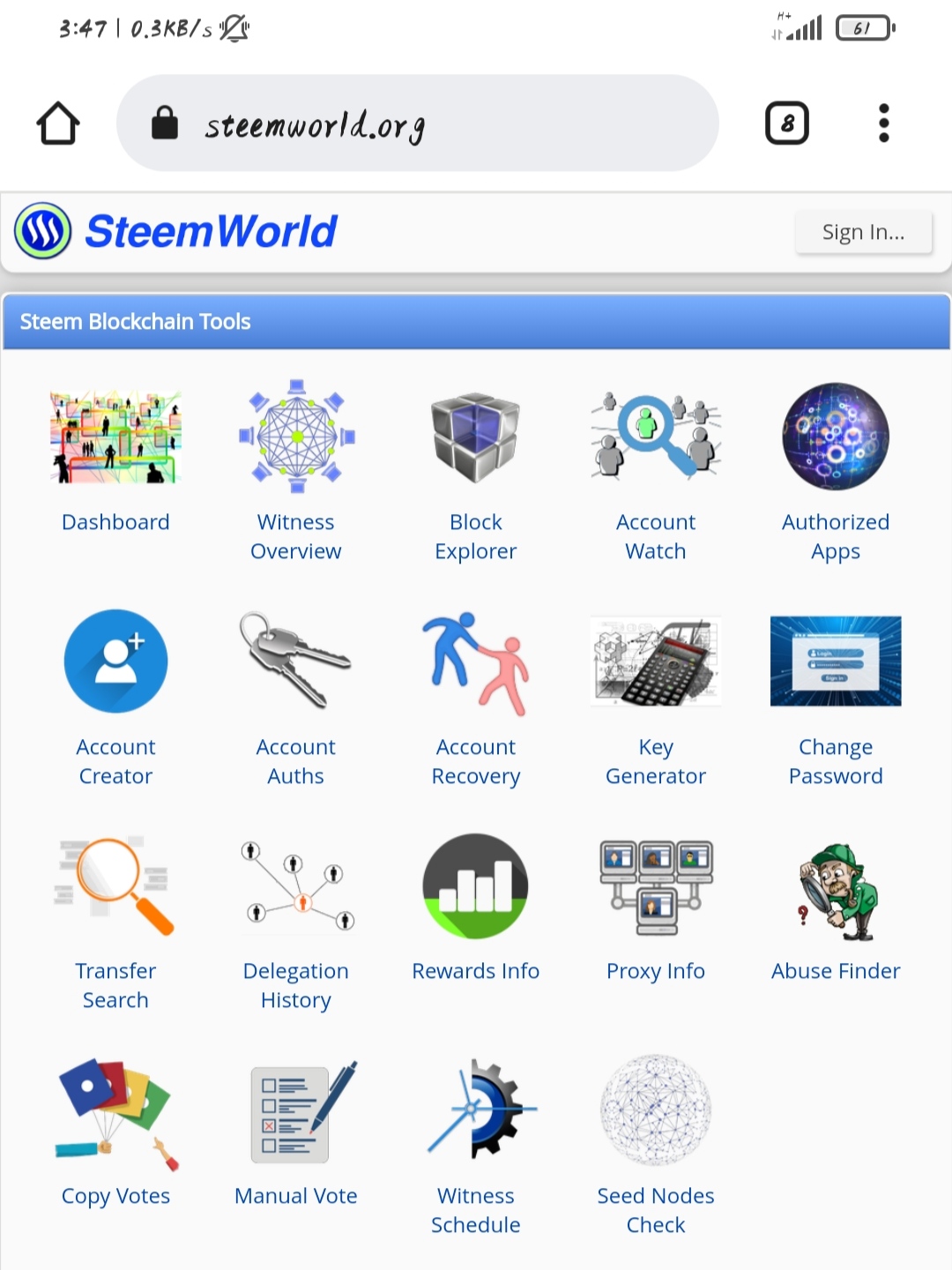The height and width of the screenshot is (1270, 952).
Task: Open the Account Recovery figures icon
Action: 476,663
